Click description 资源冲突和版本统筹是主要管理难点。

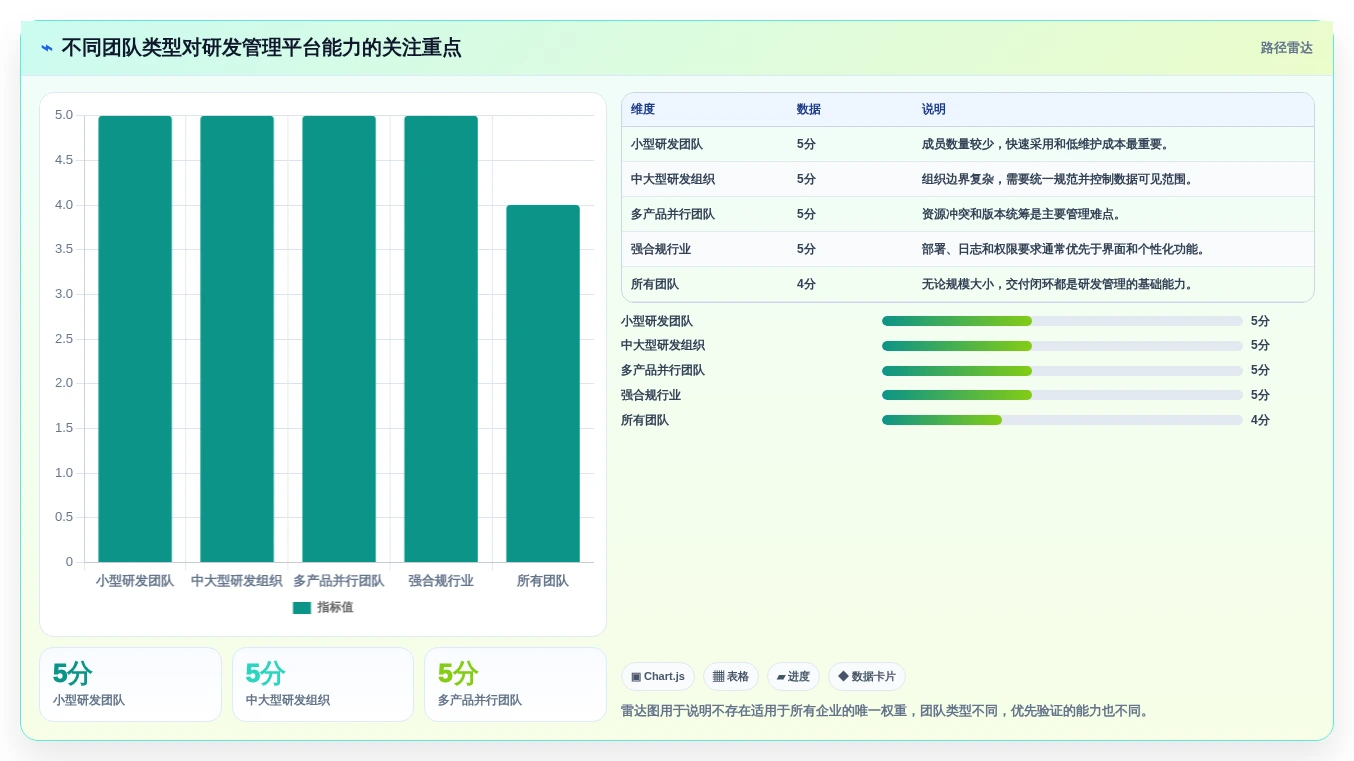(1022, 214)
